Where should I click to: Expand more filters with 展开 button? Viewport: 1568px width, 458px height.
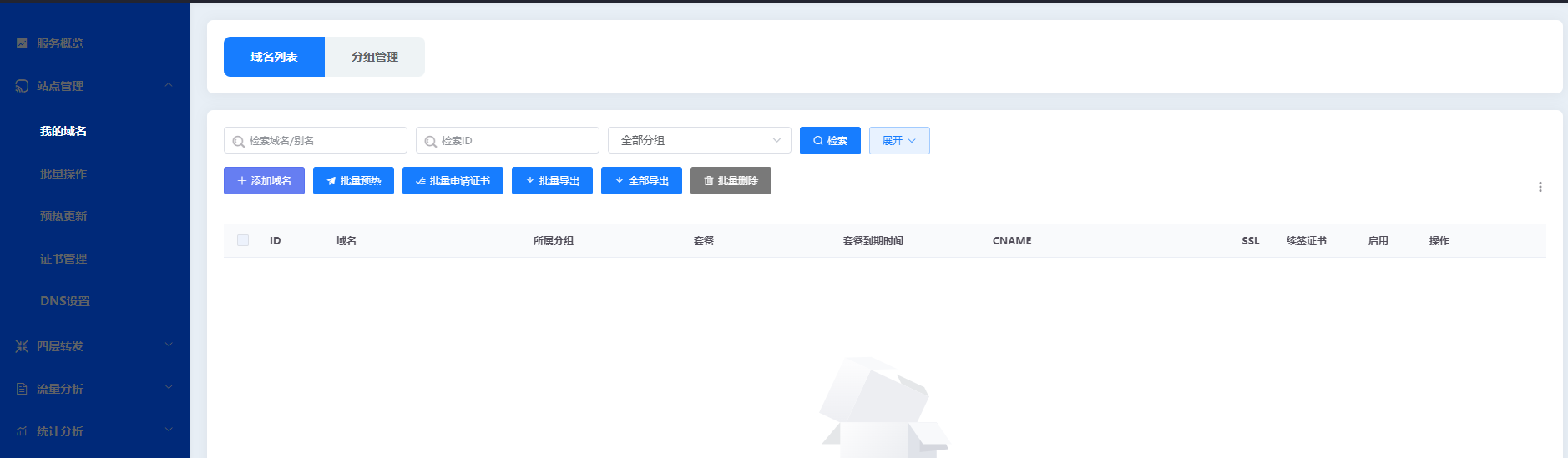[898, 140]
